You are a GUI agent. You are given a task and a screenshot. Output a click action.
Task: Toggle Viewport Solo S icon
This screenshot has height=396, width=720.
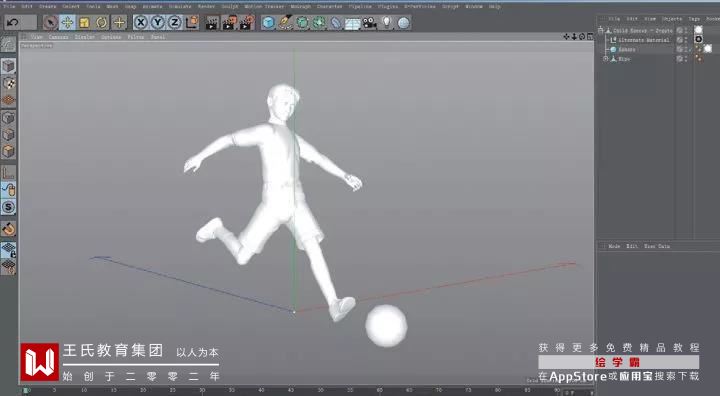[x=8, y=207]
